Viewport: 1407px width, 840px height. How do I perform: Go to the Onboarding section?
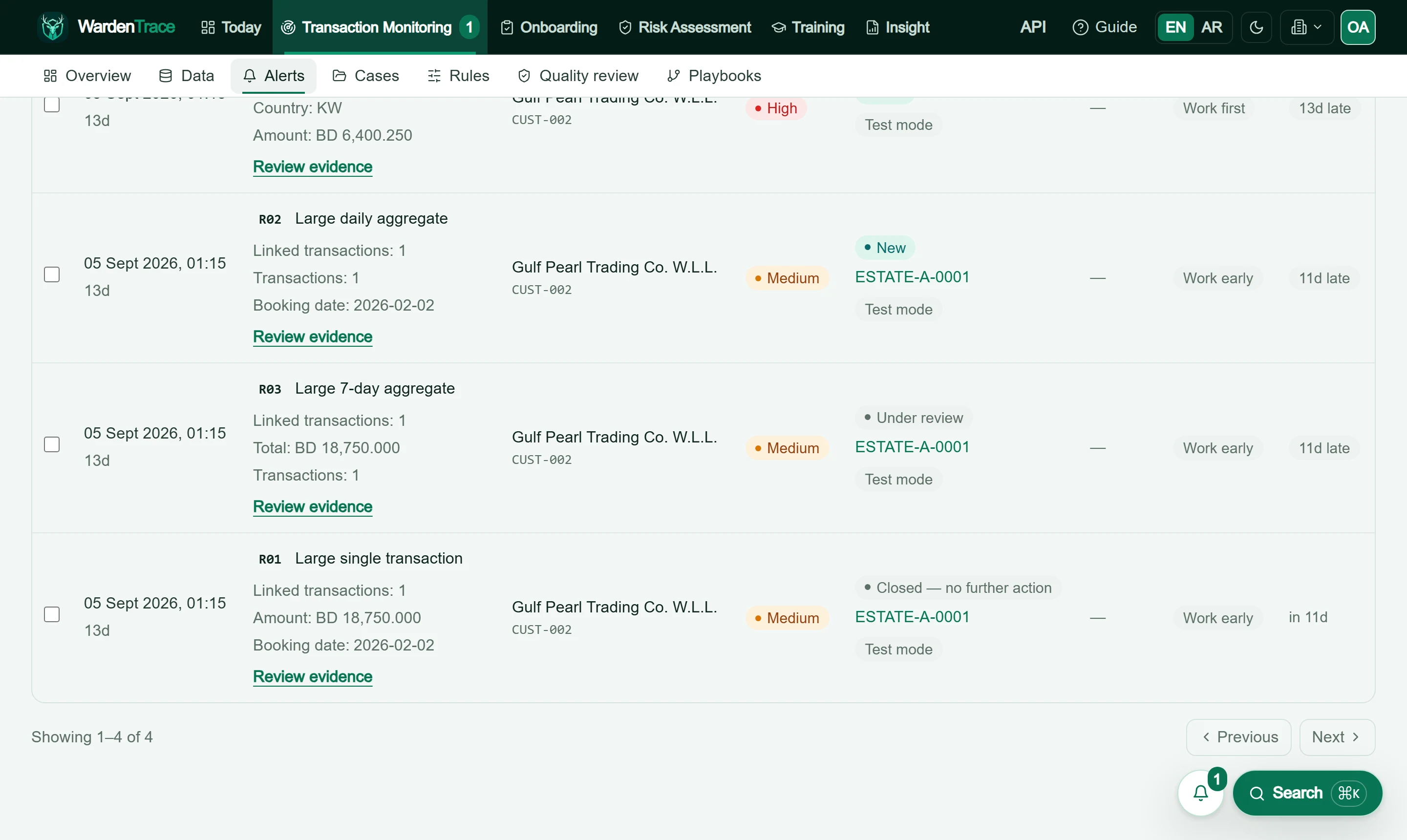(549, 27)
